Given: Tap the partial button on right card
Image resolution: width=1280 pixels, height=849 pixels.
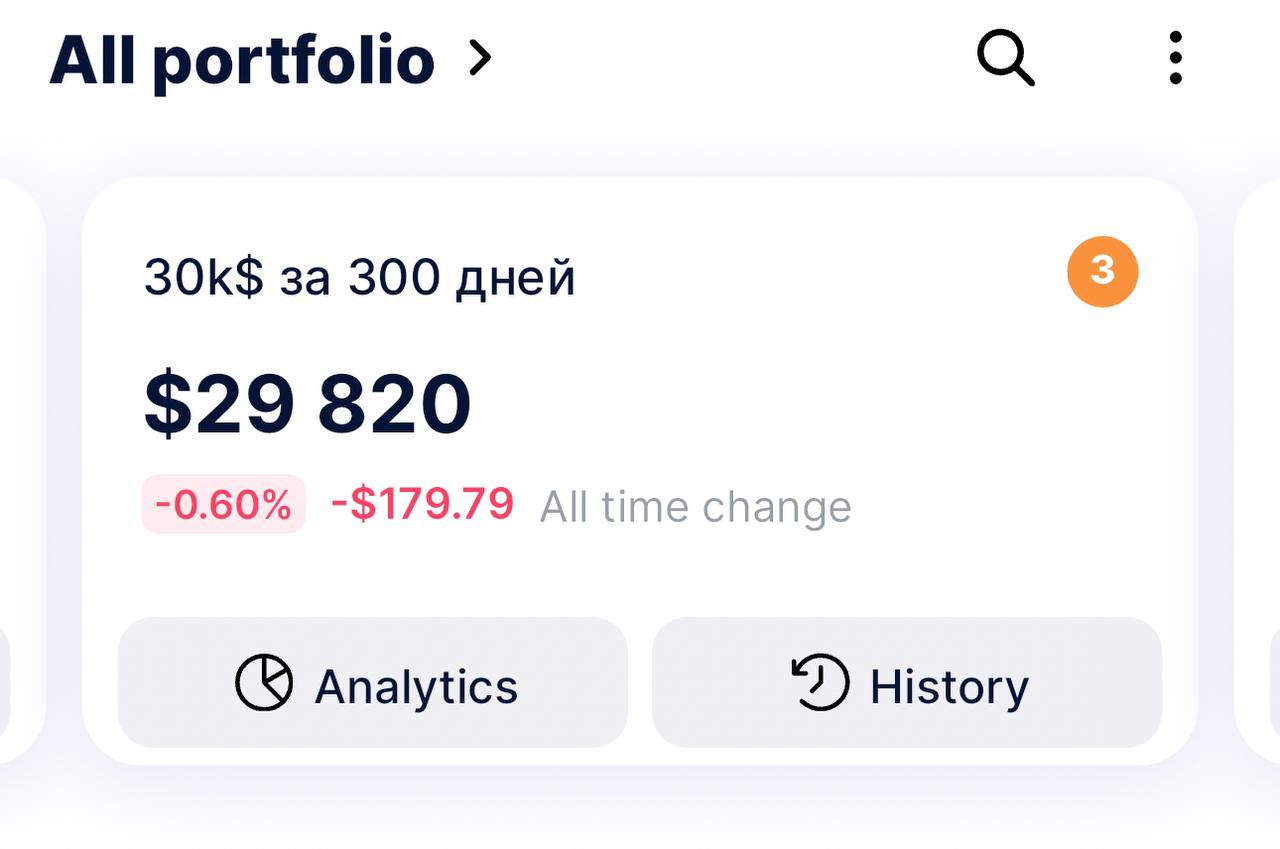Looking at the screenshot, I should tap(1274, 682).
